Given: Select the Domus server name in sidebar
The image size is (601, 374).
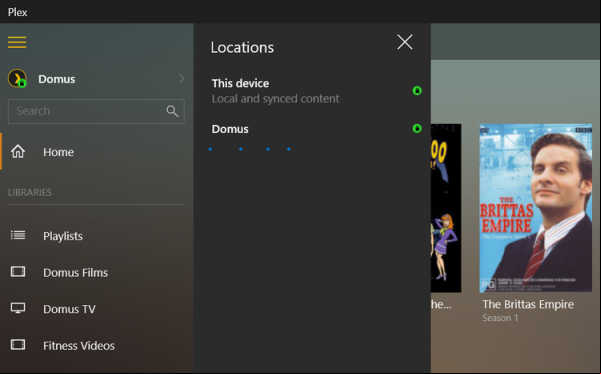Looking at the screenshot, I should click(57, 79).
